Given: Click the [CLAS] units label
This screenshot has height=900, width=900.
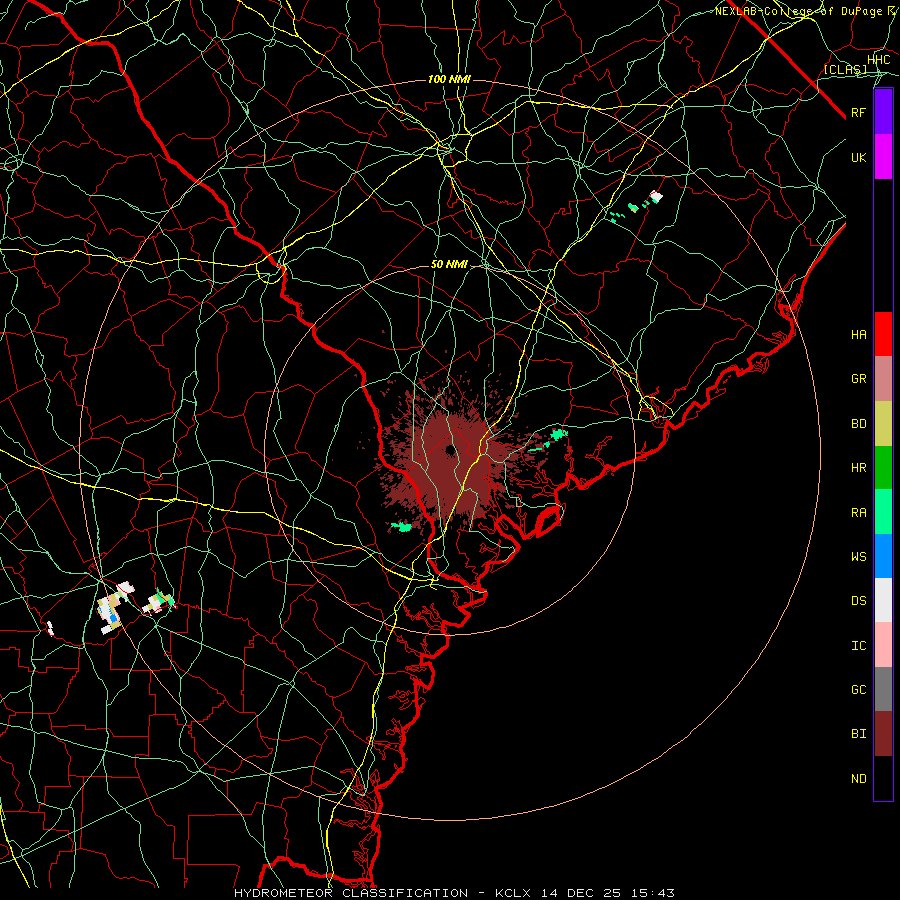Looking at the screenshot, I should (x=845, y=70).
